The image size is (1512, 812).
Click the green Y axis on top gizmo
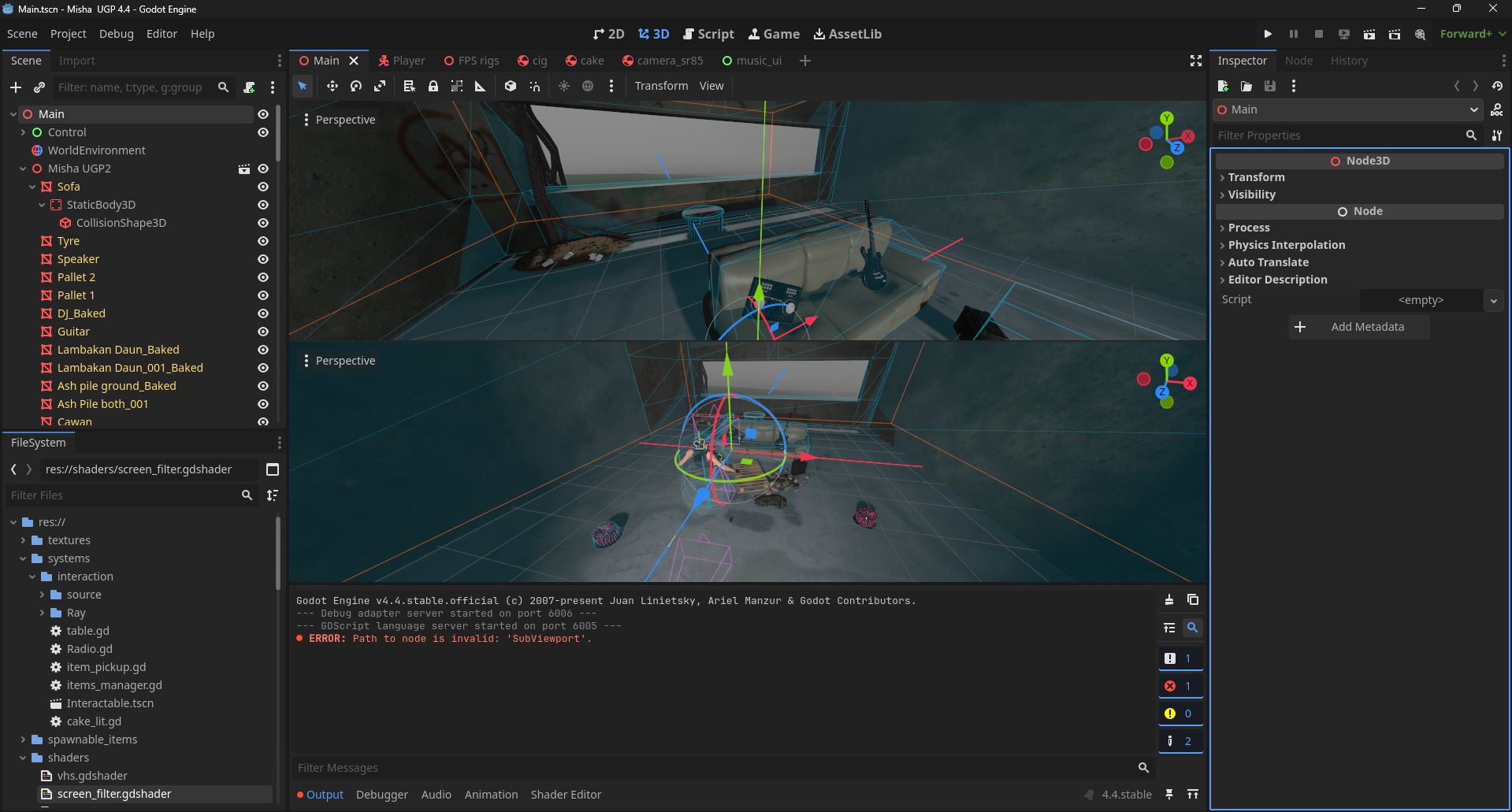(1167, 118)
